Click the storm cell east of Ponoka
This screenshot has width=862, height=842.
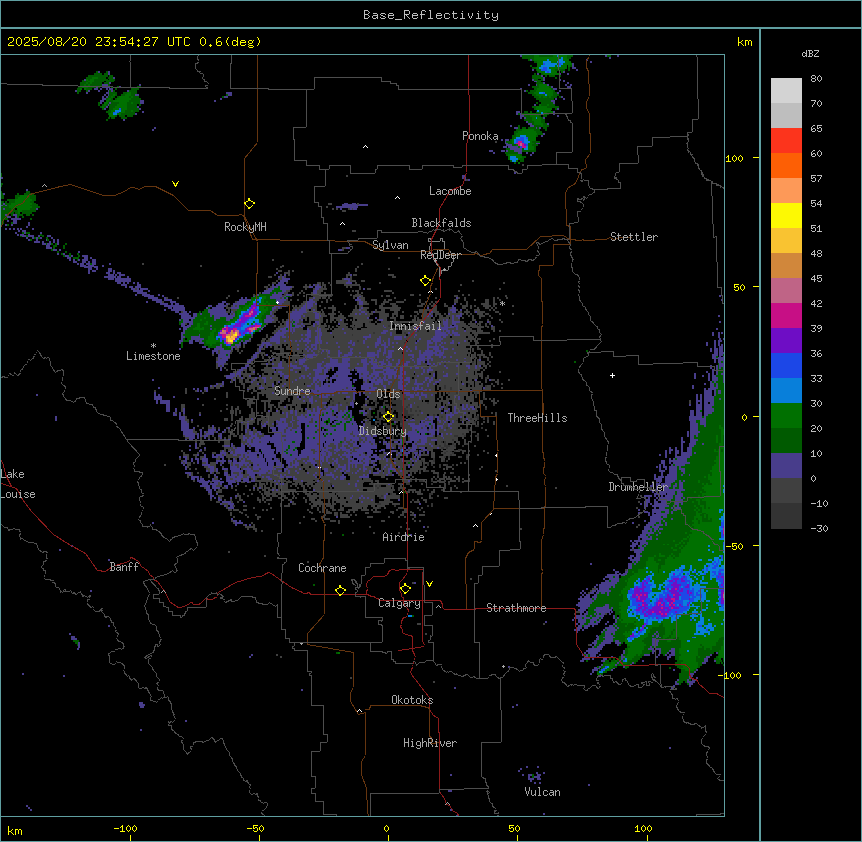pos(520,145)
